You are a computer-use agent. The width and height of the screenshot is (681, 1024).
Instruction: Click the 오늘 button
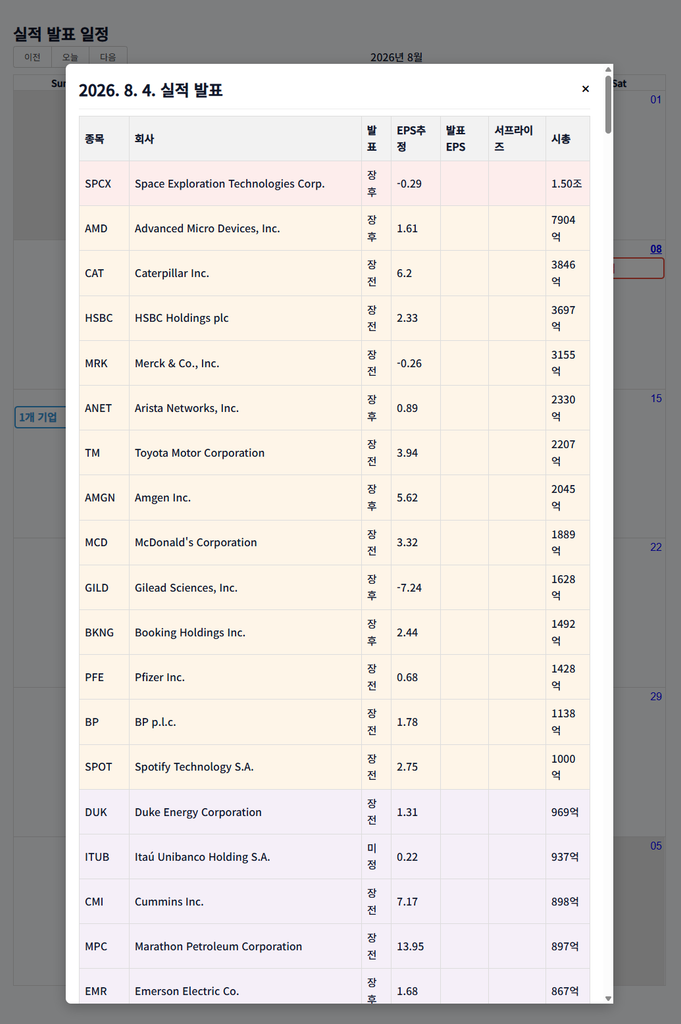pyautogui.click(x=70, y=57)
